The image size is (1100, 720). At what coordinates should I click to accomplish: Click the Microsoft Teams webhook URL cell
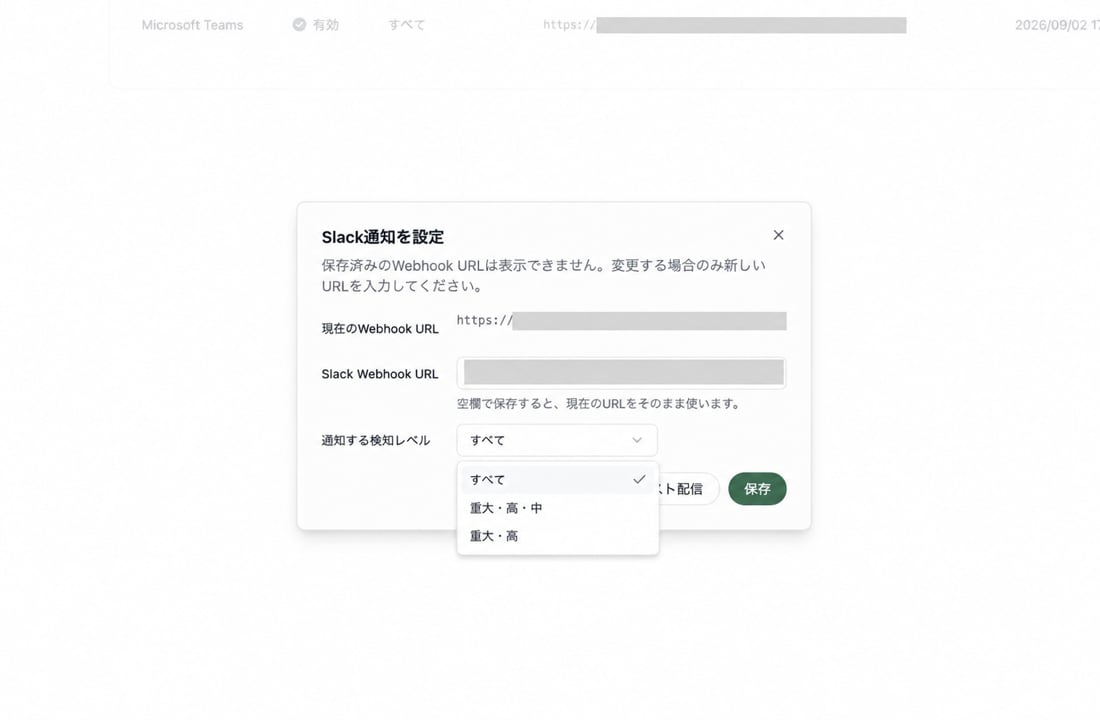click(x=724, y=25)
